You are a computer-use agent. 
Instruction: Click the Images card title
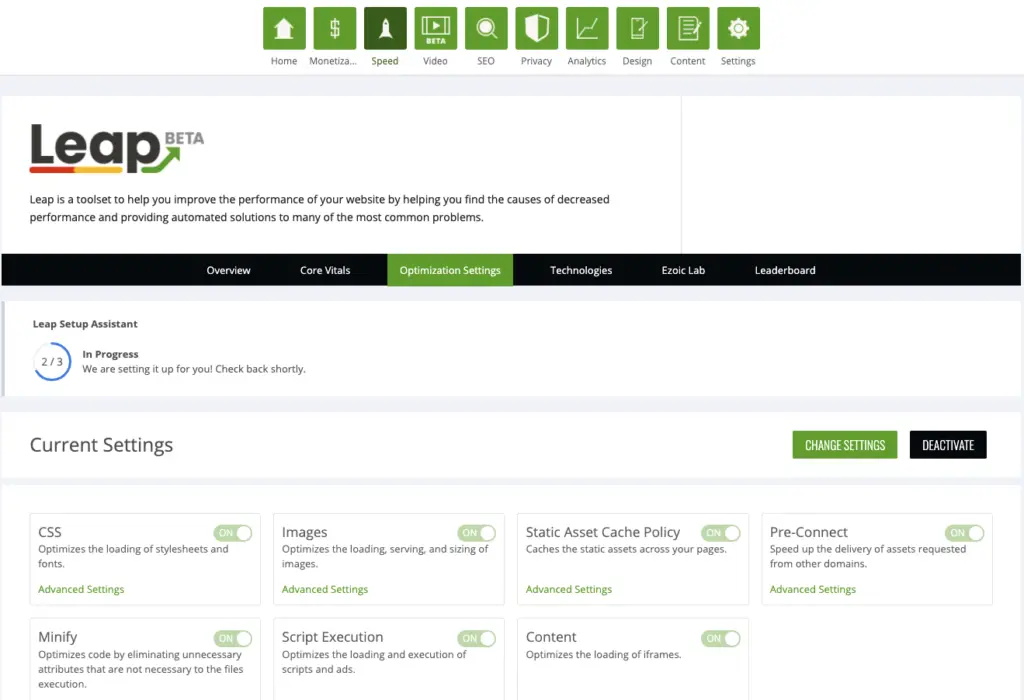click(304, 532)
